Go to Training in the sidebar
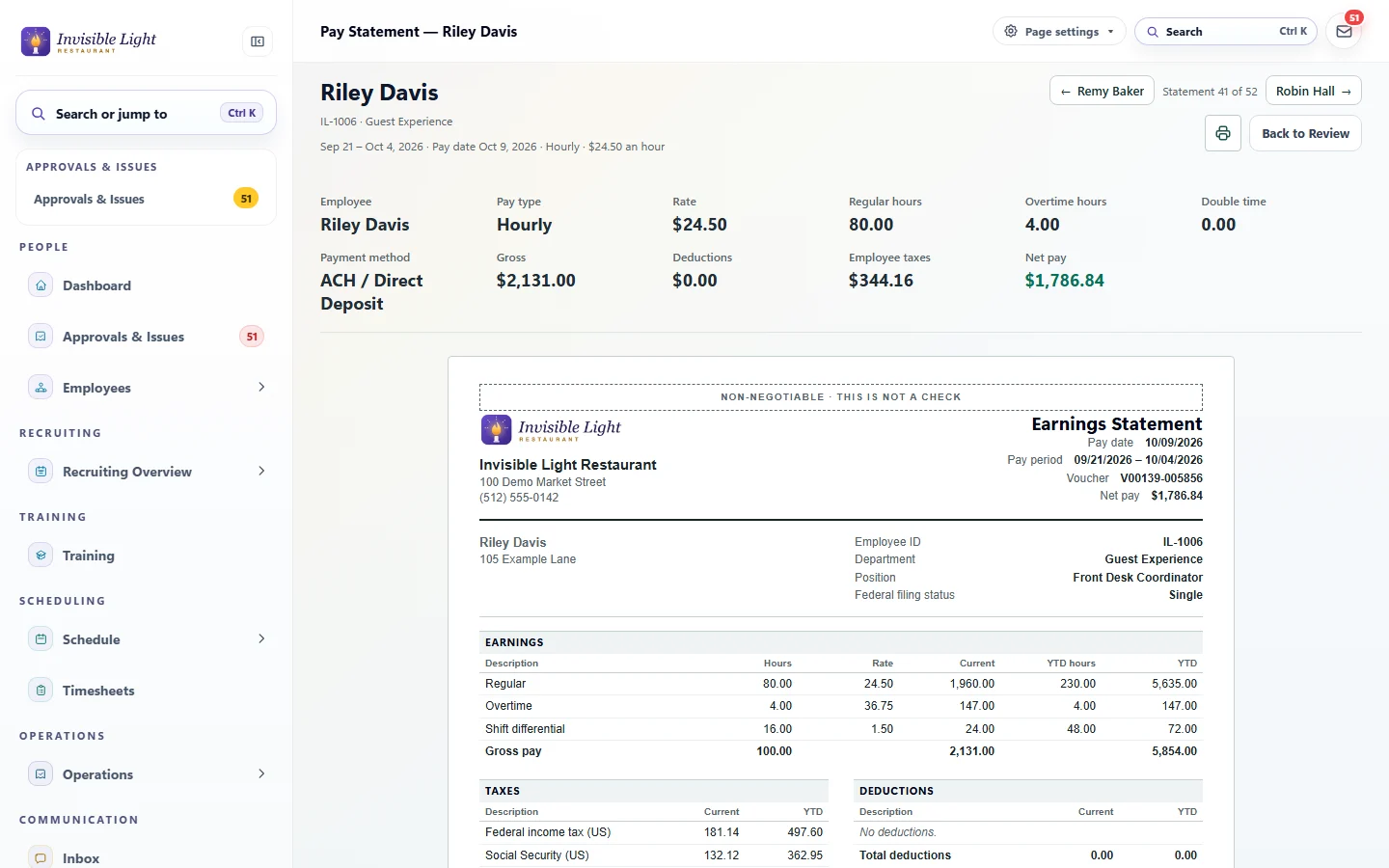1389x868 pixels. pyautogui.click(x=147, y=556)
